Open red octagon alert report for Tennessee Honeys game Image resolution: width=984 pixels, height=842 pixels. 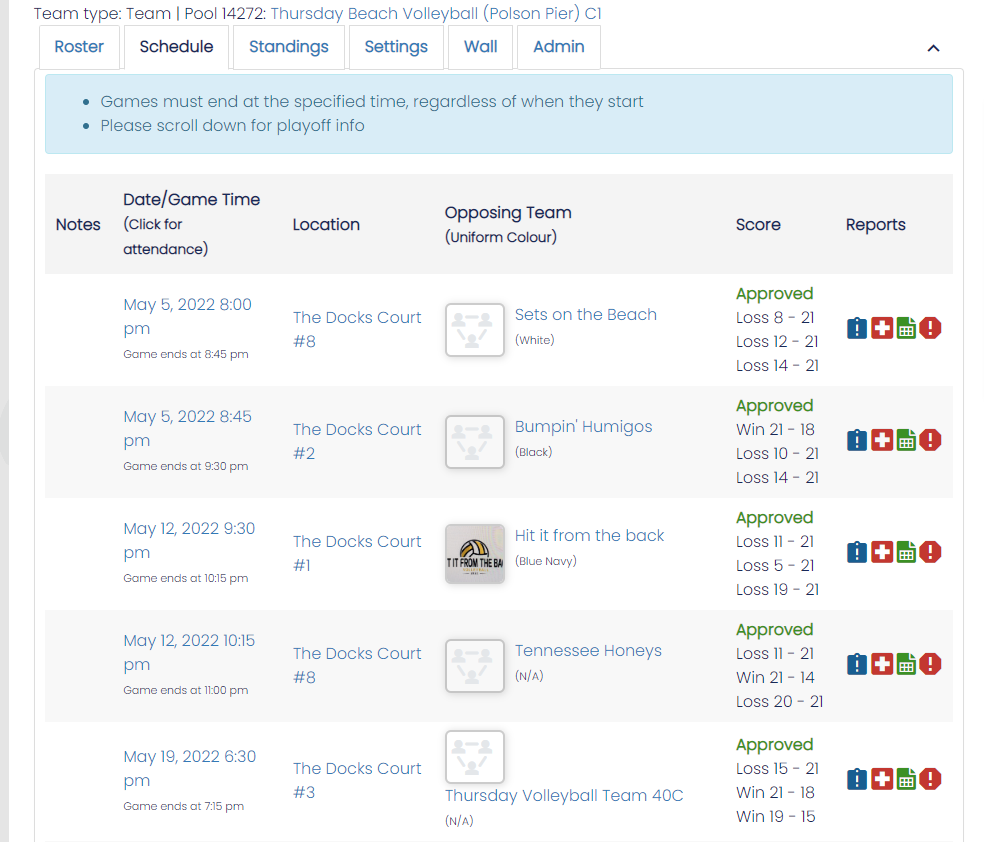pos(930,664)
